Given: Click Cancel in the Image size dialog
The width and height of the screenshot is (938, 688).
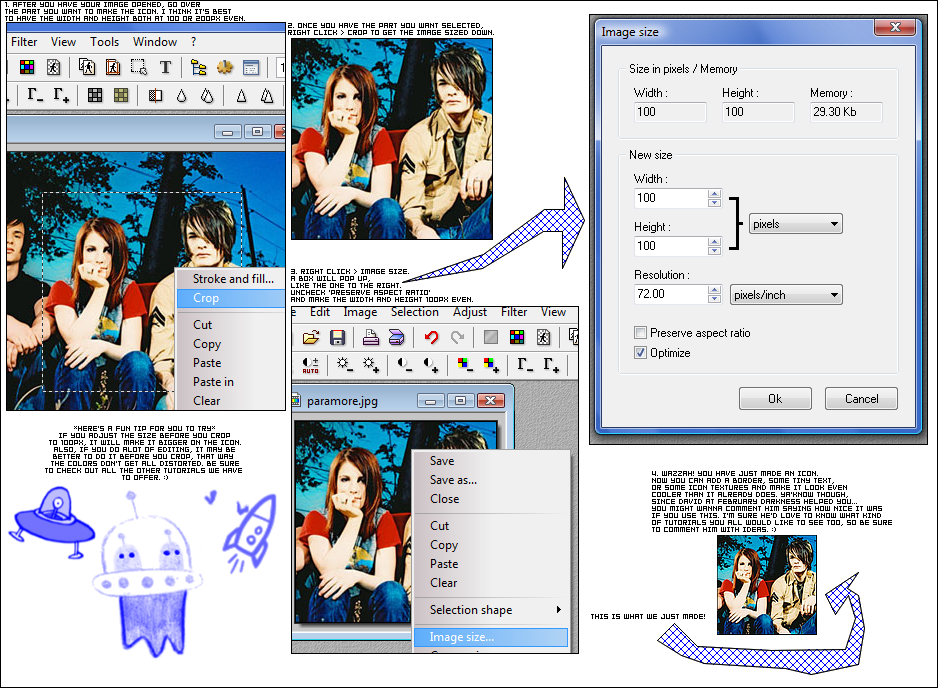Looking at the screenshot, I should 861,398.
